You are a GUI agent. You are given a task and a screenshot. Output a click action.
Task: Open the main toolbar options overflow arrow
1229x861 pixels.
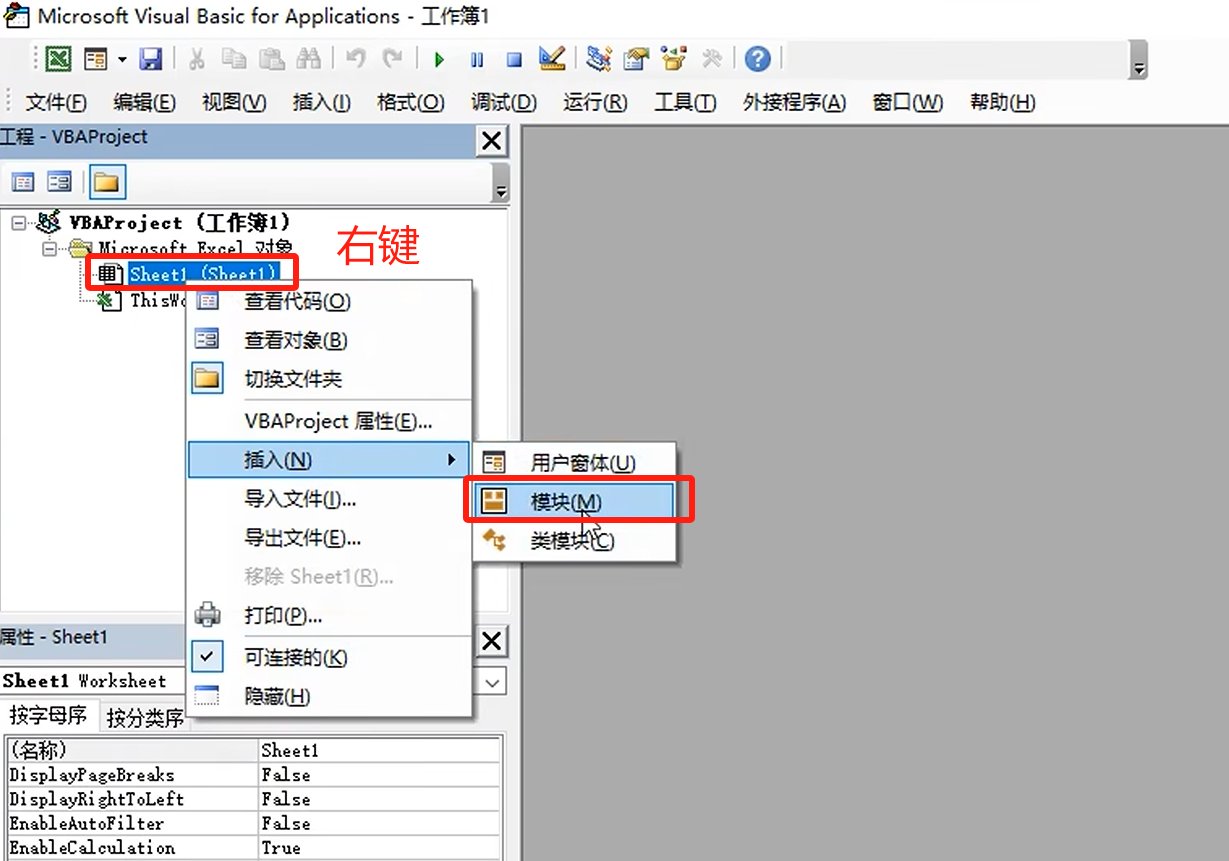point(1139,60)
